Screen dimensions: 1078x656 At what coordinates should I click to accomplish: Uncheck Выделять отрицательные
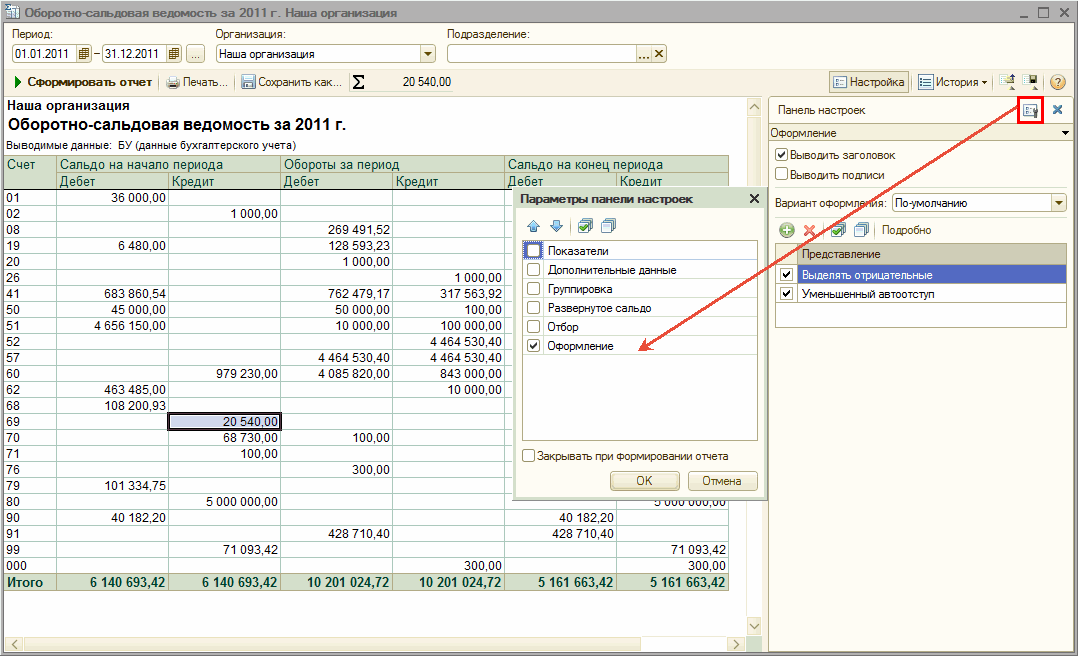tap(787, 274)
